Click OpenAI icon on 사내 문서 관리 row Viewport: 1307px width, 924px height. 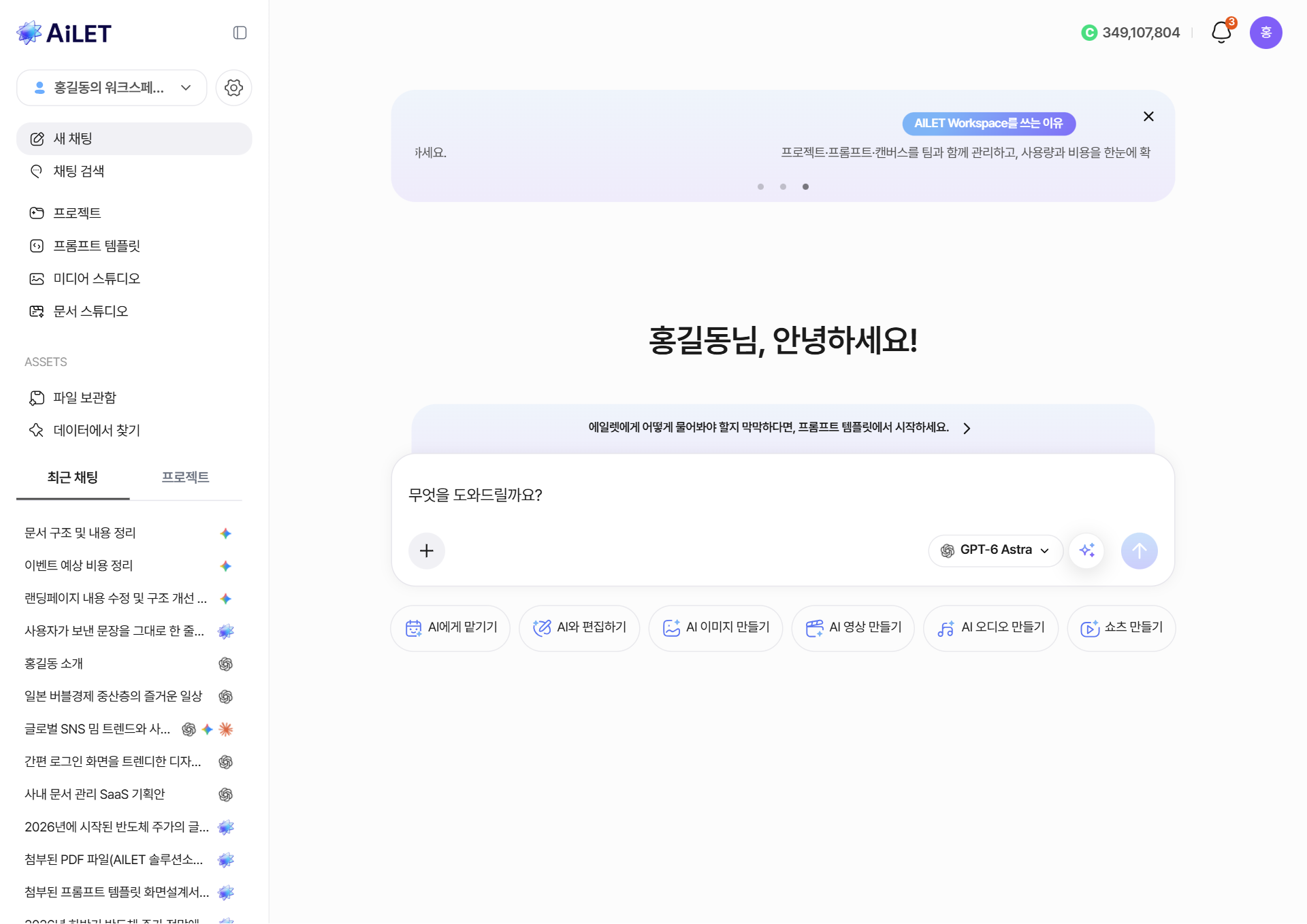pos(226,795)
